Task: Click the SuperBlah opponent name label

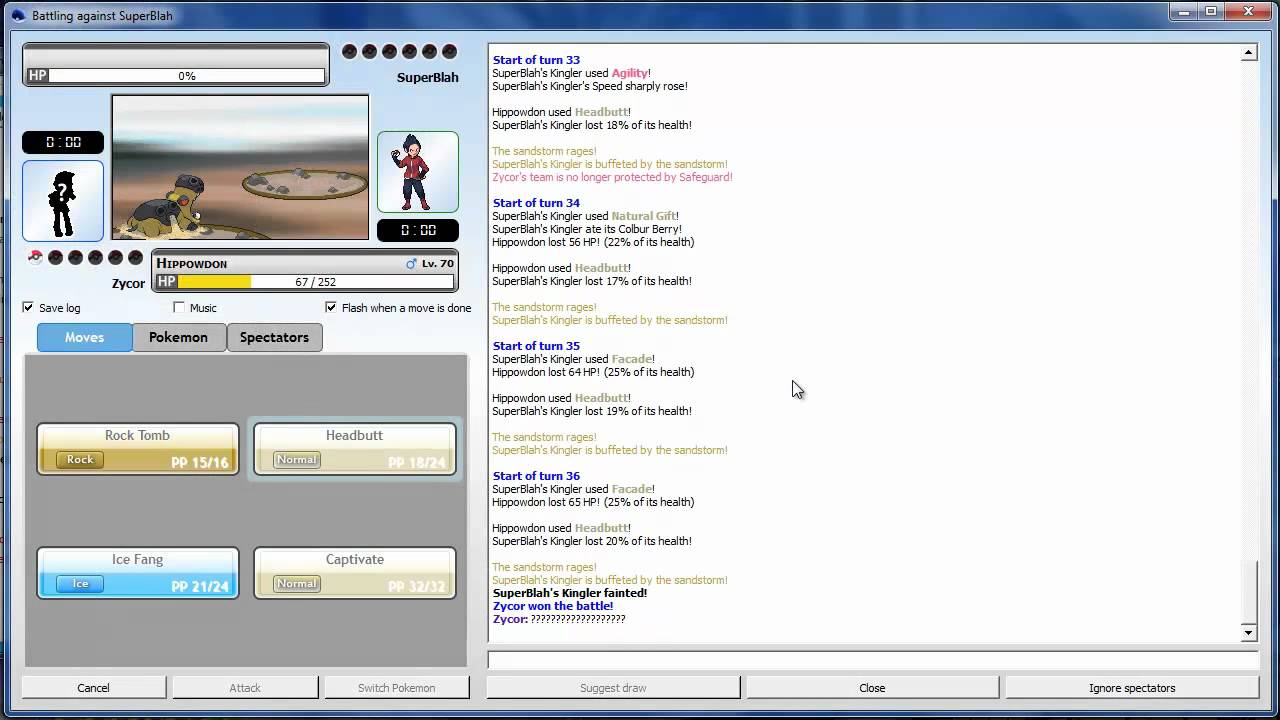Action: coord(428,78)
